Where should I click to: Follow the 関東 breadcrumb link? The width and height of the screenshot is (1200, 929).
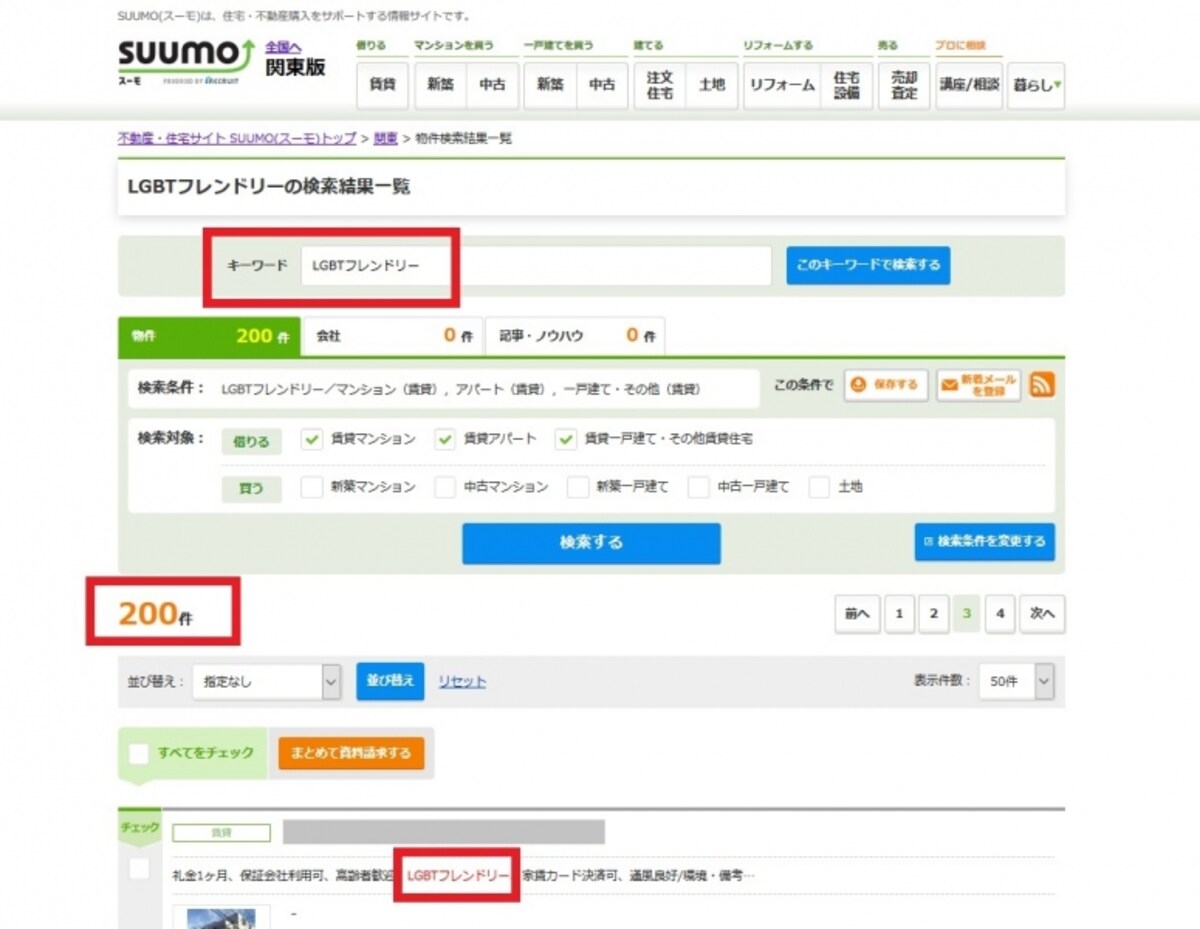386,138
